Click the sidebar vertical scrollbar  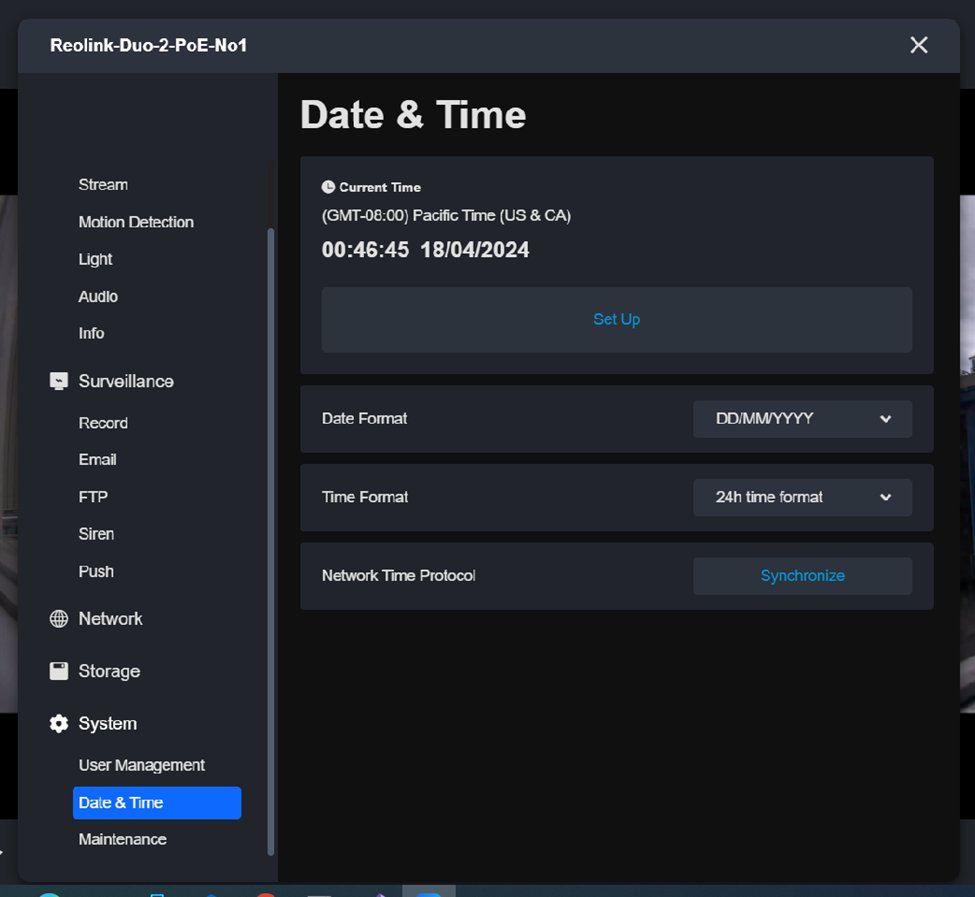click(270, 542)
